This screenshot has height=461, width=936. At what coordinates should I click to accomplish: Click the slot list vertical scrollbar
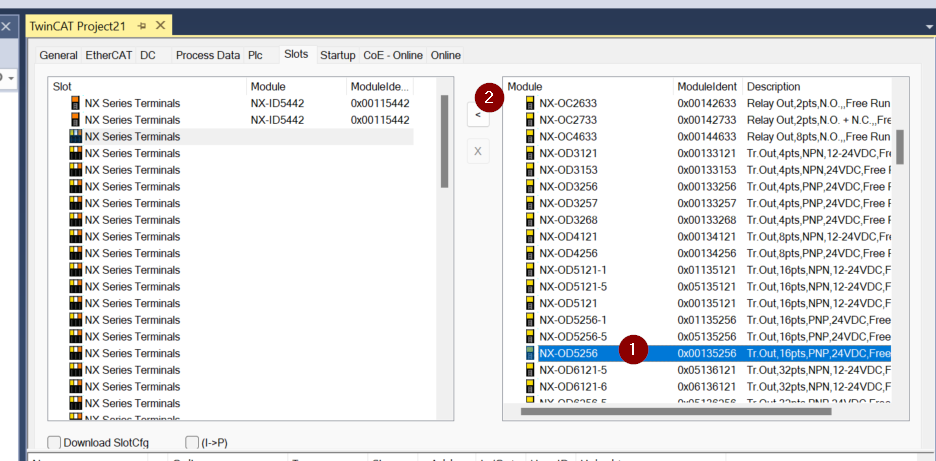point(444,142)
